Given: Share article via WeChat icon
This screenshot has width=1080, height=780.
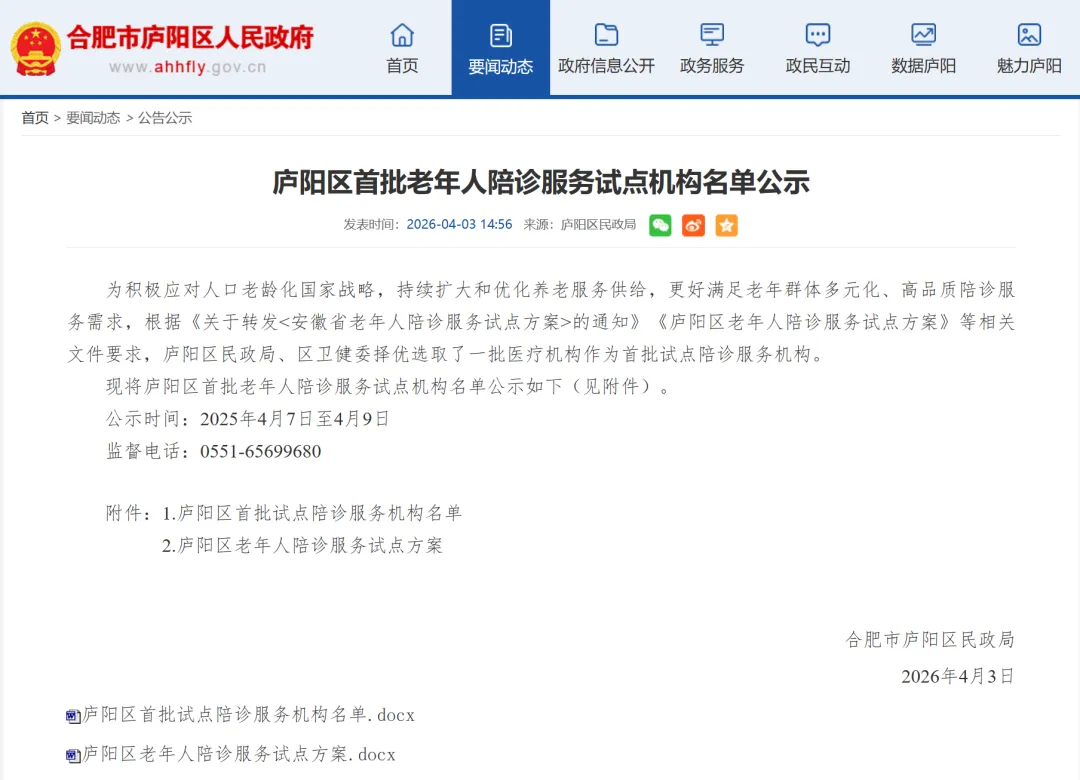Looking at the screenshot, I should click(x=660, y=225).
